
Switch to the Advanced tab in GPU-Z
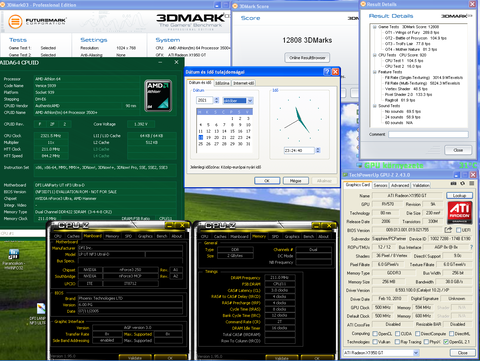[x=400, y=185]
